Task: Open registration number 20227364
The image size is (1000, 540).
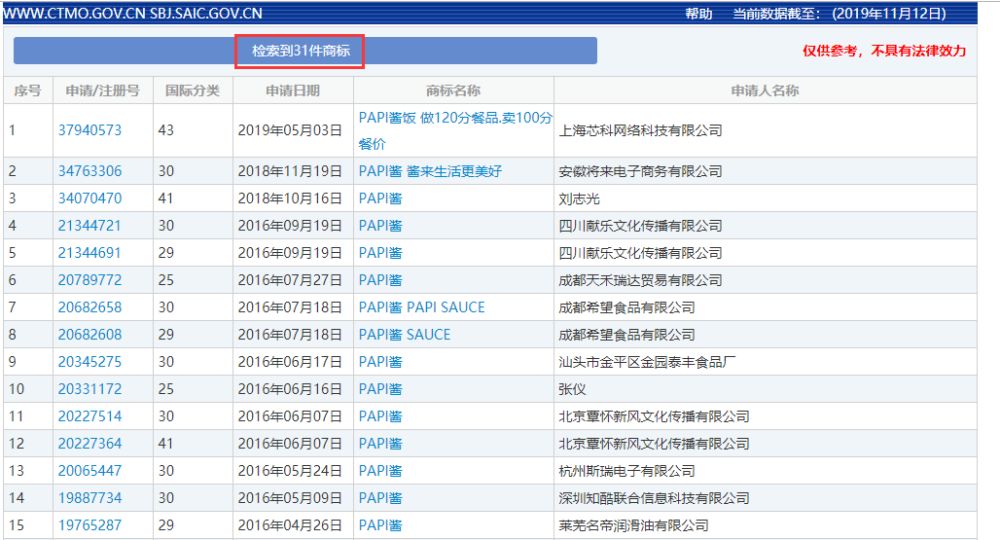Action: point(90,444)
